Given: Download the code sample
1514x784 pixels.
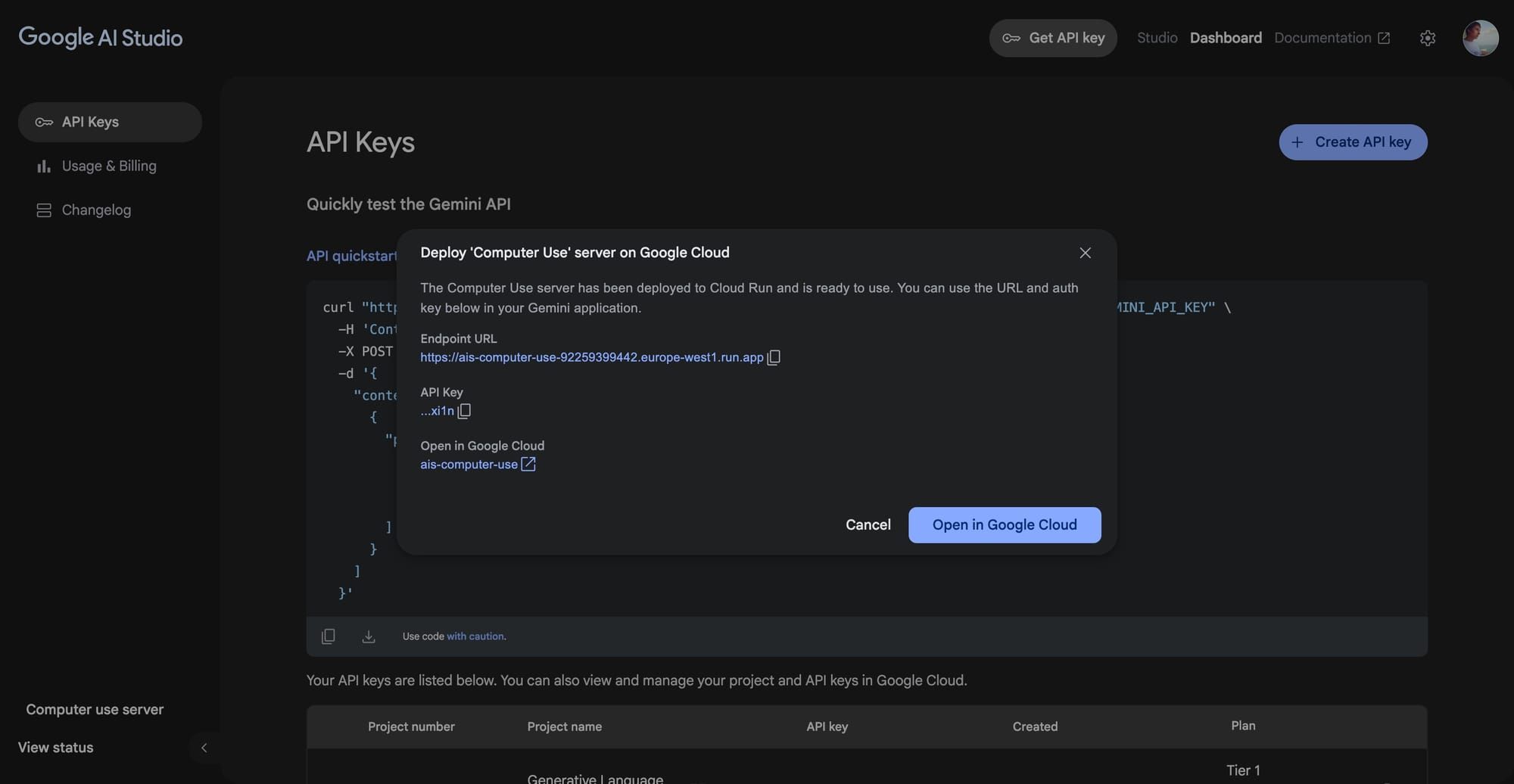Looking at the screenshot, I should 369,636.
